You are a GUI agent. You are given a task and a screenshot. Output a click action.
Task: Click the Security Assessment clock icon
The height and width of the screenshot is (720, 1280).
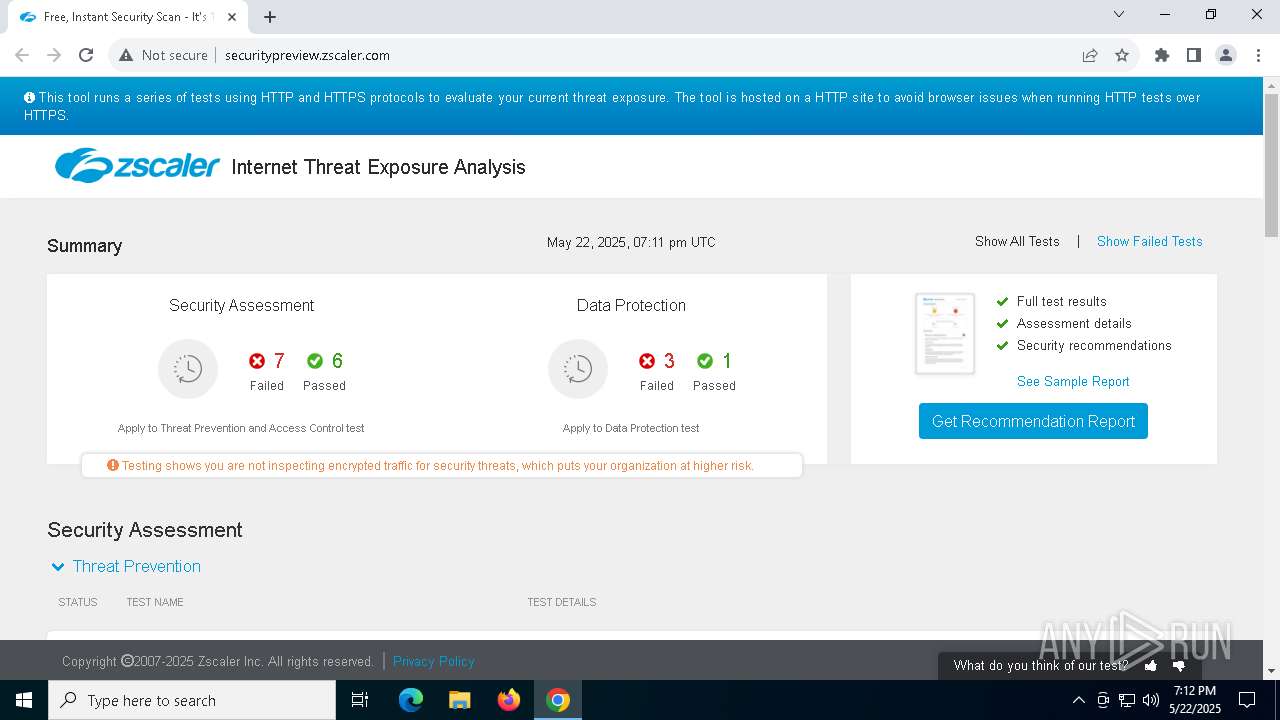(188, 369)
